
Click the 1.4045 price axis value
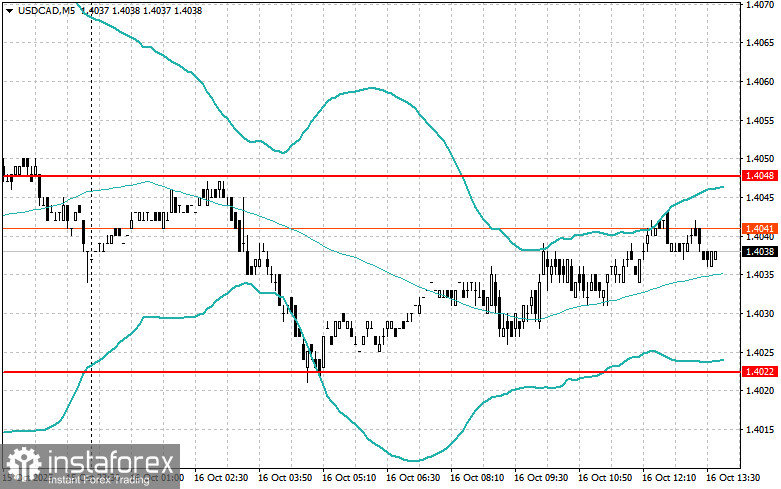click(760, 198)
